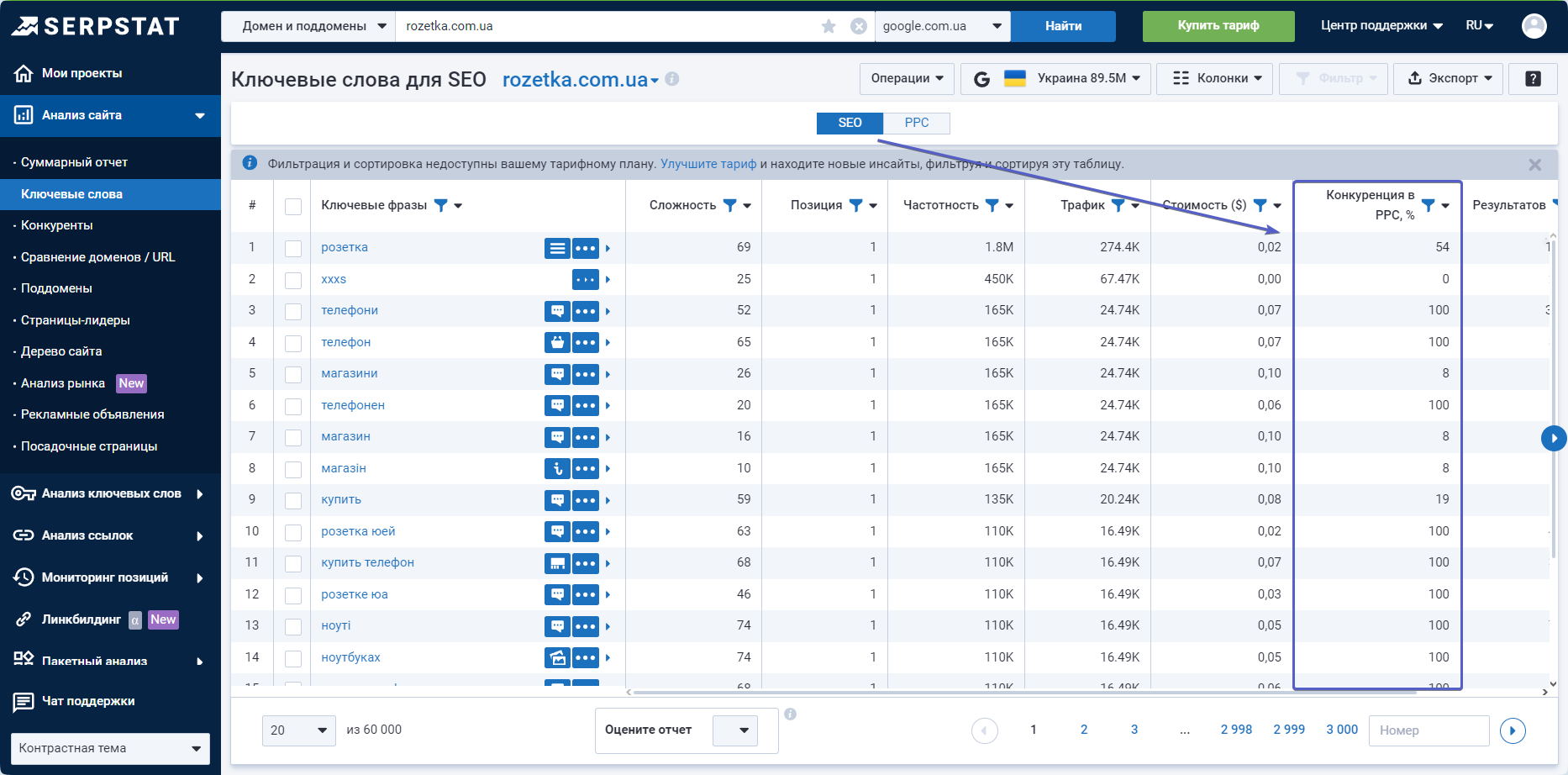Click the filter funnel icon next to Сложность

point(729,205)
